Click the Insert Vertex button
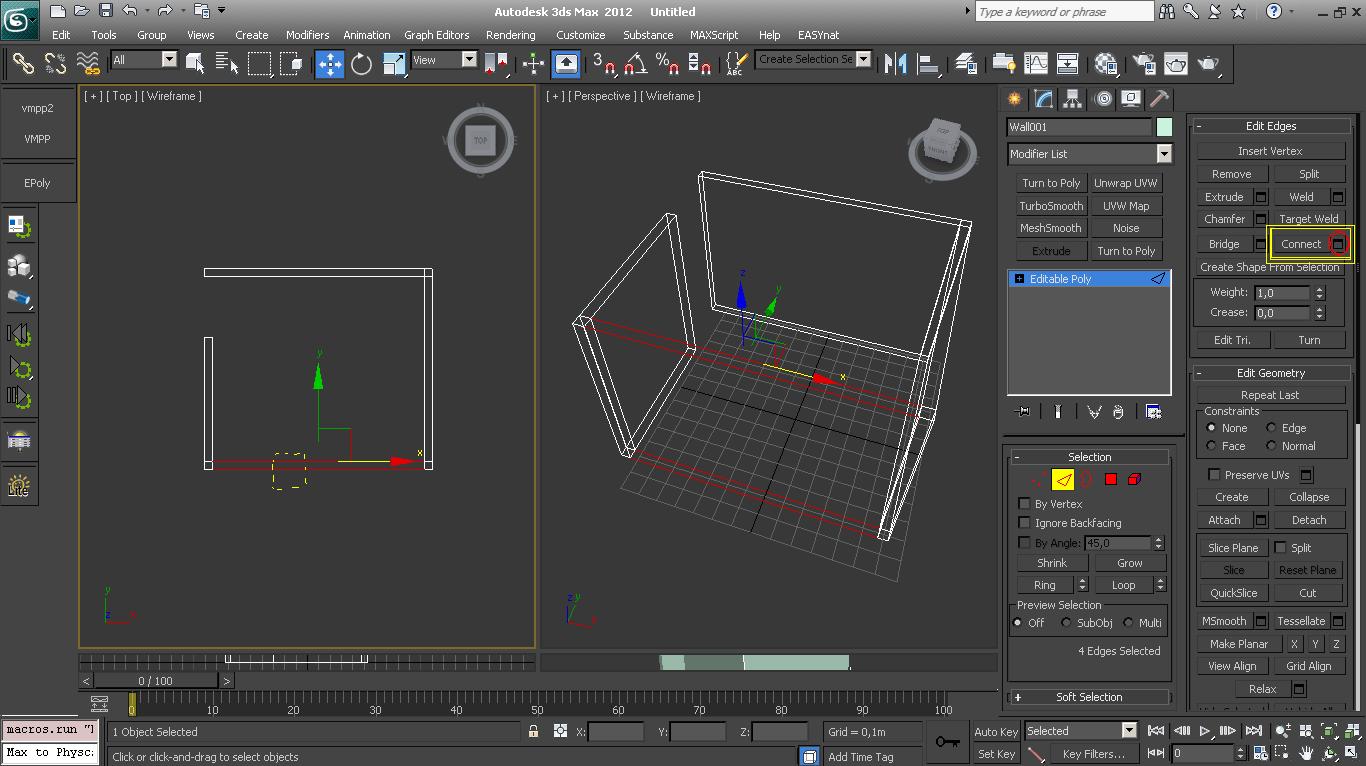This screenshot has height=766, width=1366. [x=1270, y=151]
